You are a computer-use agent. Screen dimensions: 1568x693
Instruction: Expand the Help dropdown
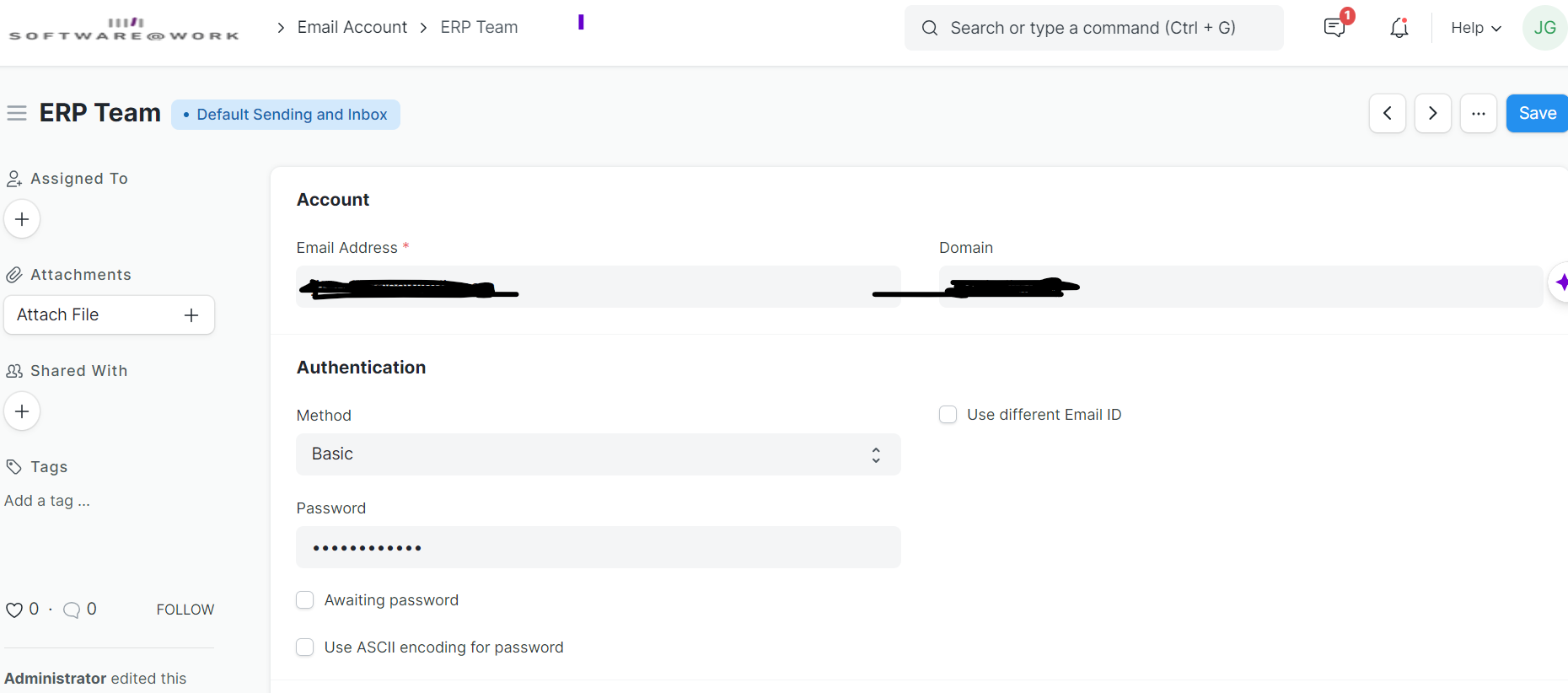(x=1474, y=28)
